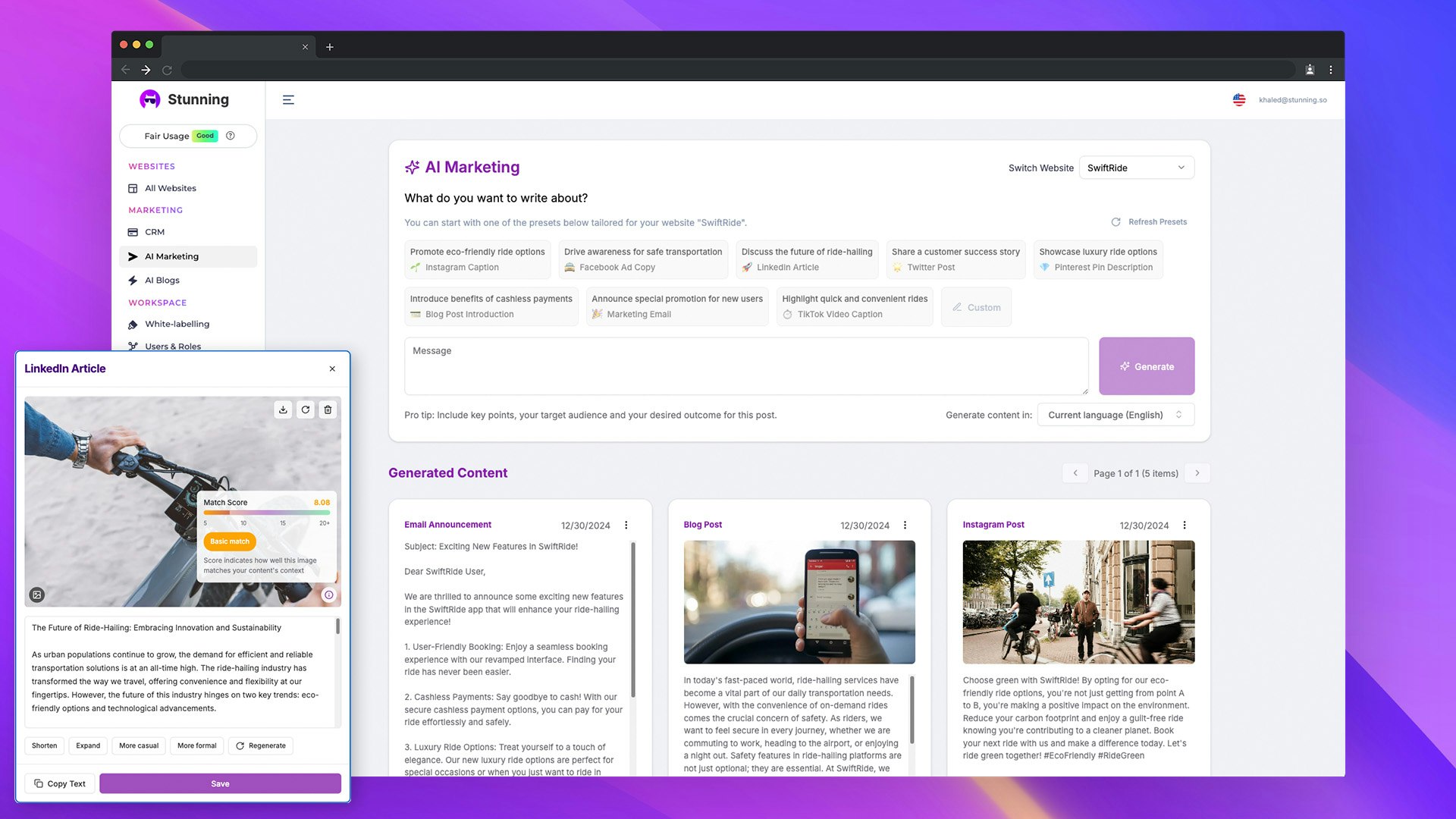Open the Switch Website SwiftRide dropdown

[1136, 168]
